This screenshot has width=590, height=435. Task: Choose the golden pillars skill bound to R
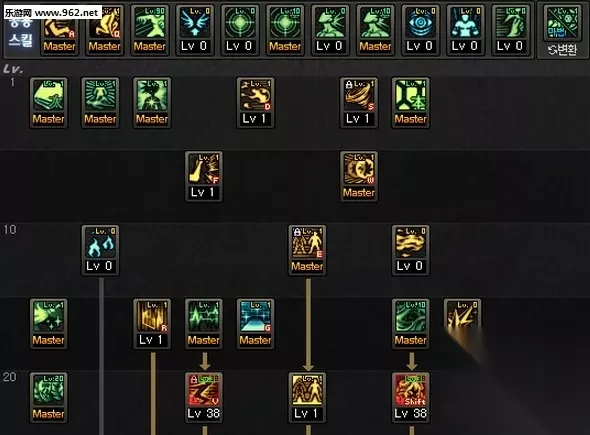tap(152, 324)
